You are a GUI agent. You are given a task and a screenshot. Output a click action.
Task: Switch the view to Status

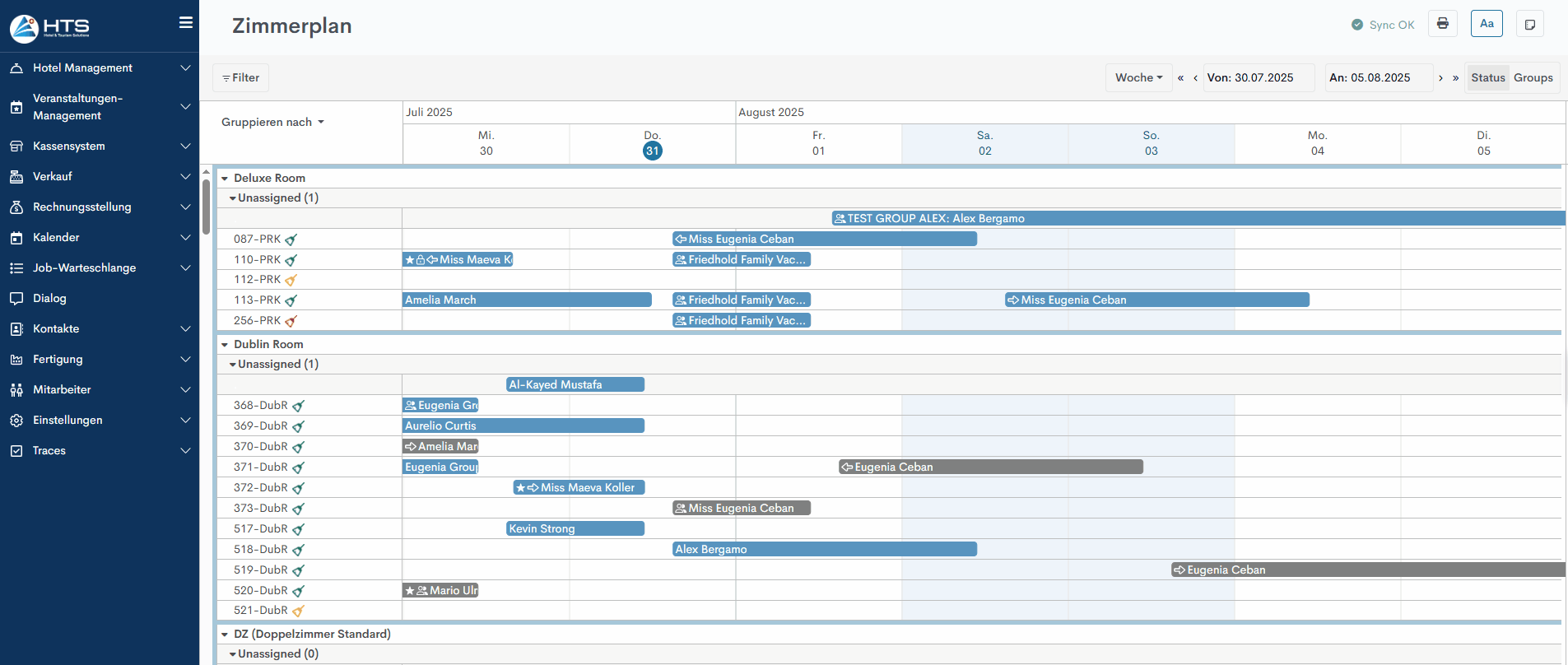click(1487, 77)
